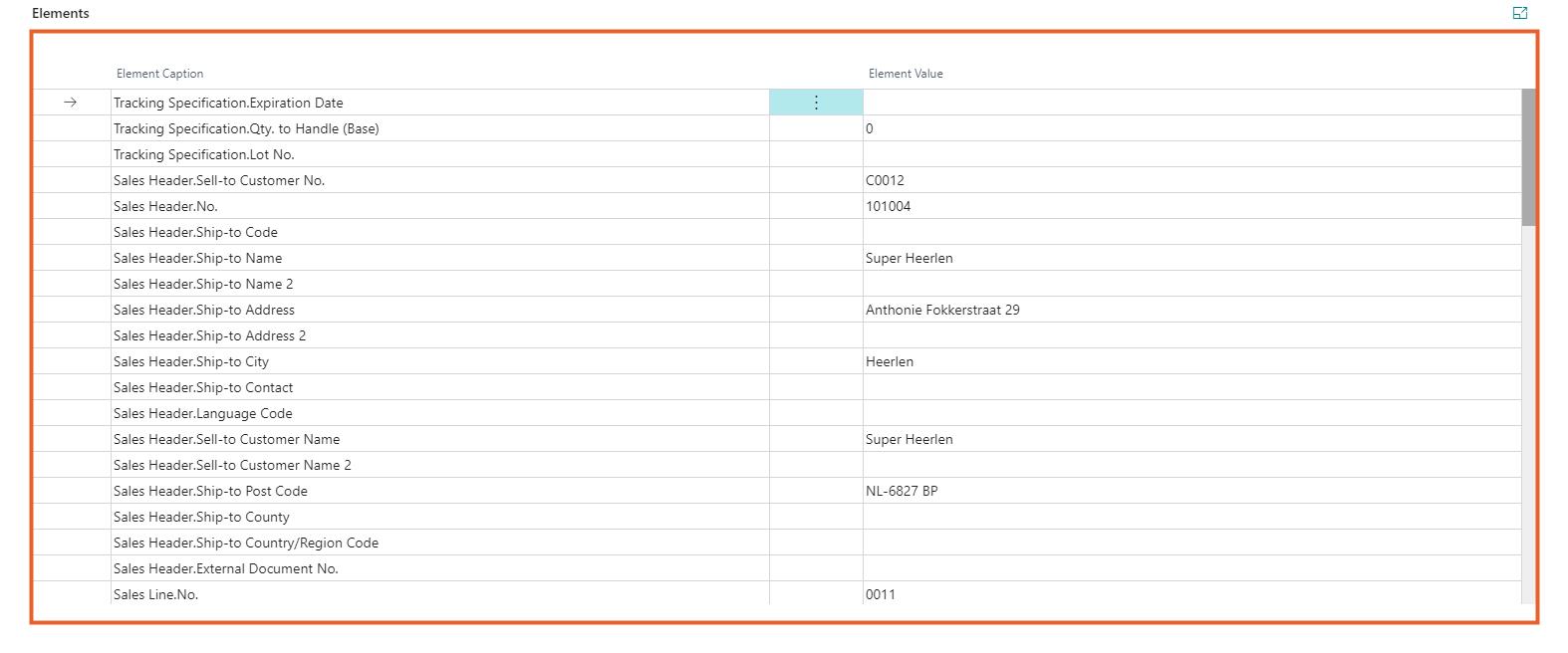
Task: Sort by the Element Caption column header
Action: click(159, 74)
